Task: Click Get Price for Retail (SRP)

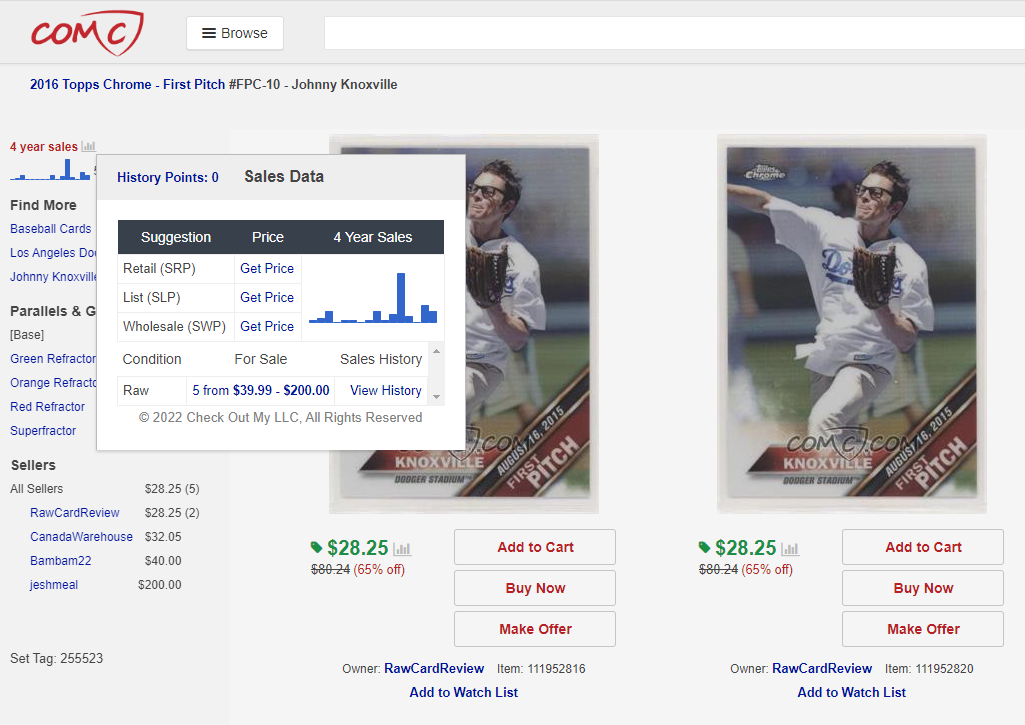Action: pyautogui.click(x=267, y=268)
